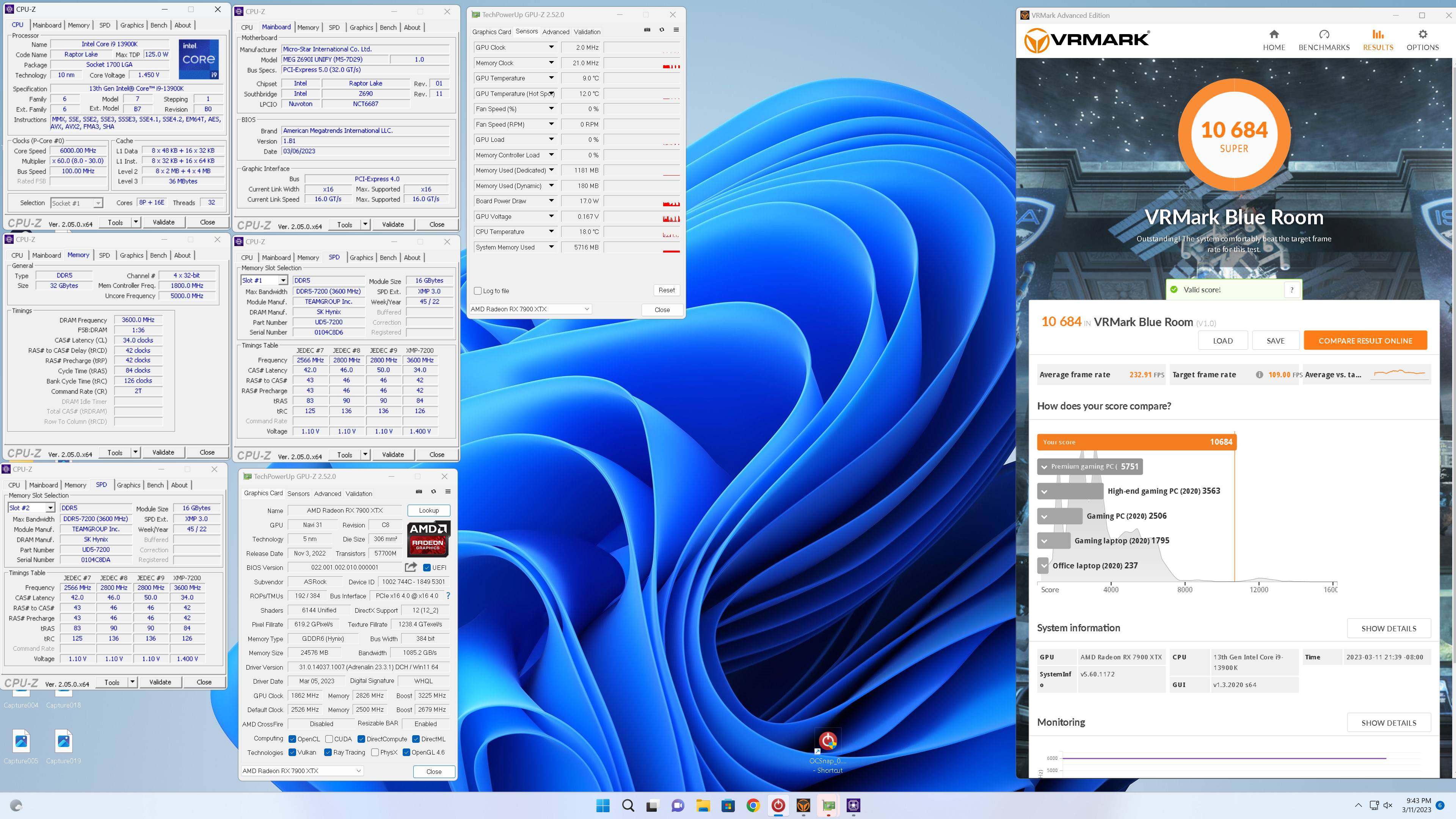Open taskbar Chat icon
Screen dimensions: 1456x819
(x=678, y=805)
